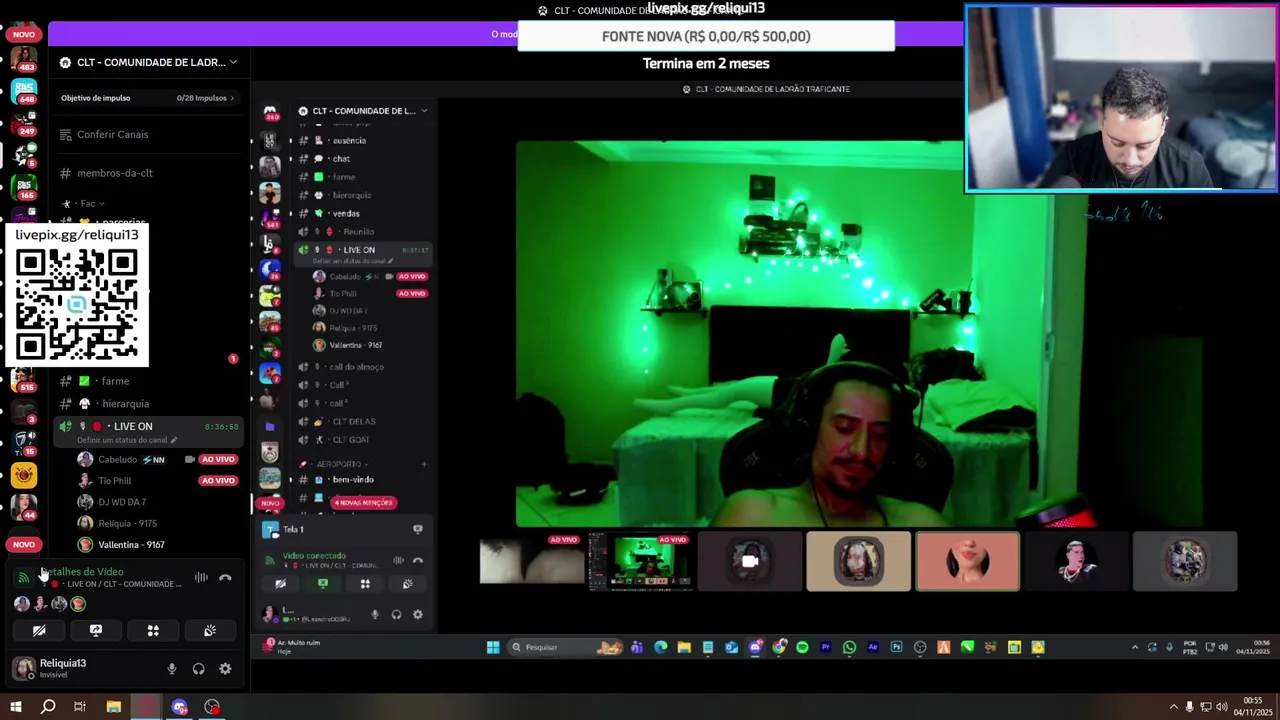1280x720 pixels.
Task: Open After Effects icon in streamed taskbar
Action: click(x=873, y=647)
